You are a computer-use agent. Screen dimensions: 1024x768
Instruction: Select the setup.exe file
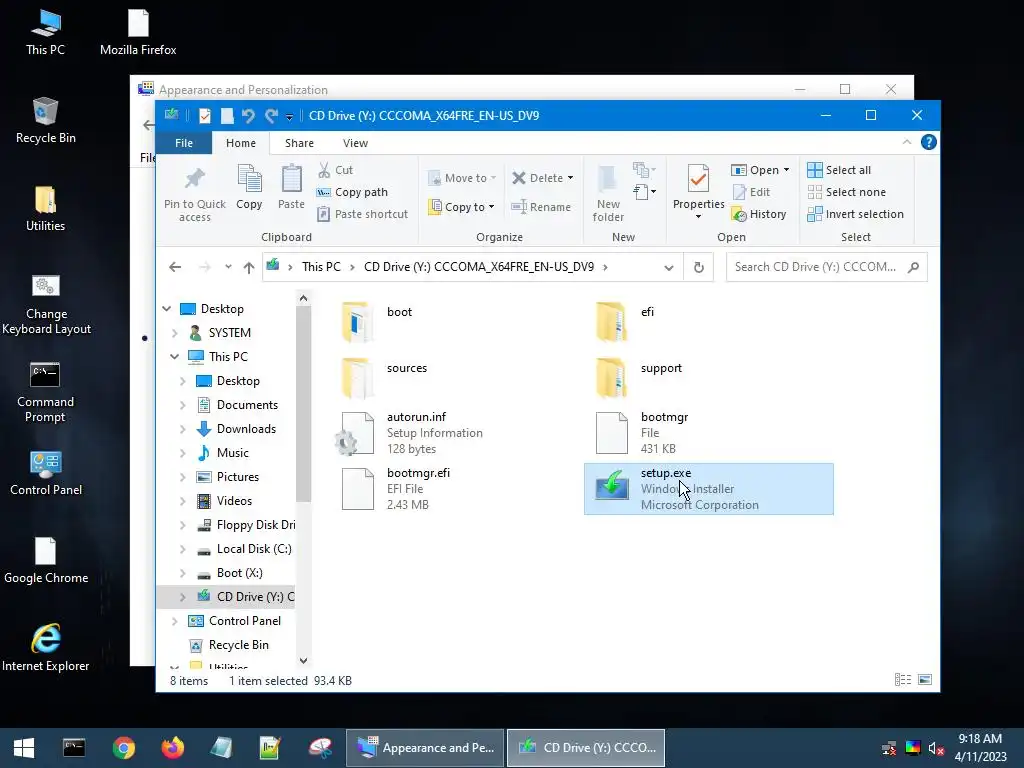[x=709, y=489]
